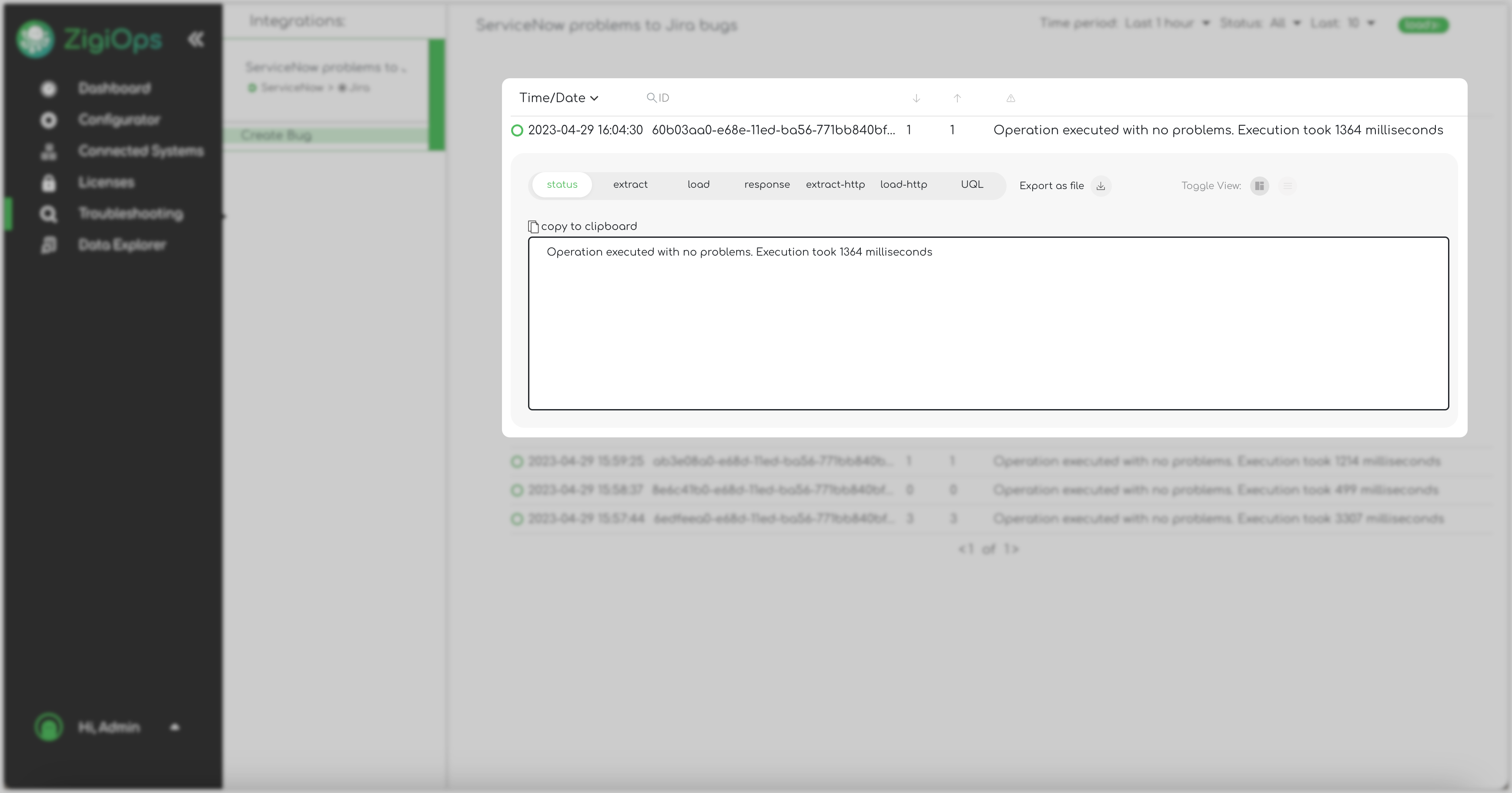Click the copy to clipboard icon
The width and height of the screenshot is (1512, 793).
533,227
